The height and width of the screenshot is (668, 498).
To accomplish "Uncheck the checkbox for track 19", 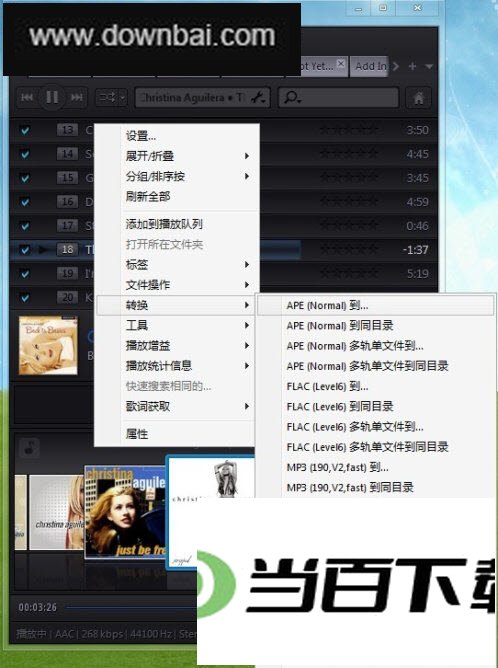I will tap(25, 273).
